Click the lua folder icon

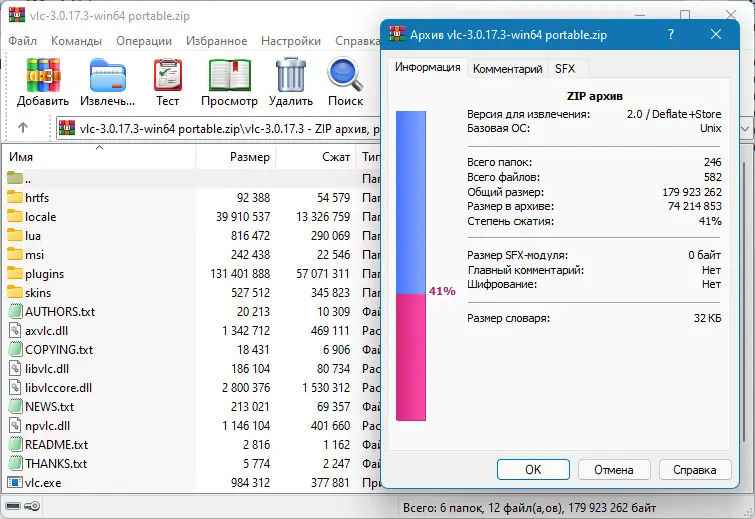15,235
